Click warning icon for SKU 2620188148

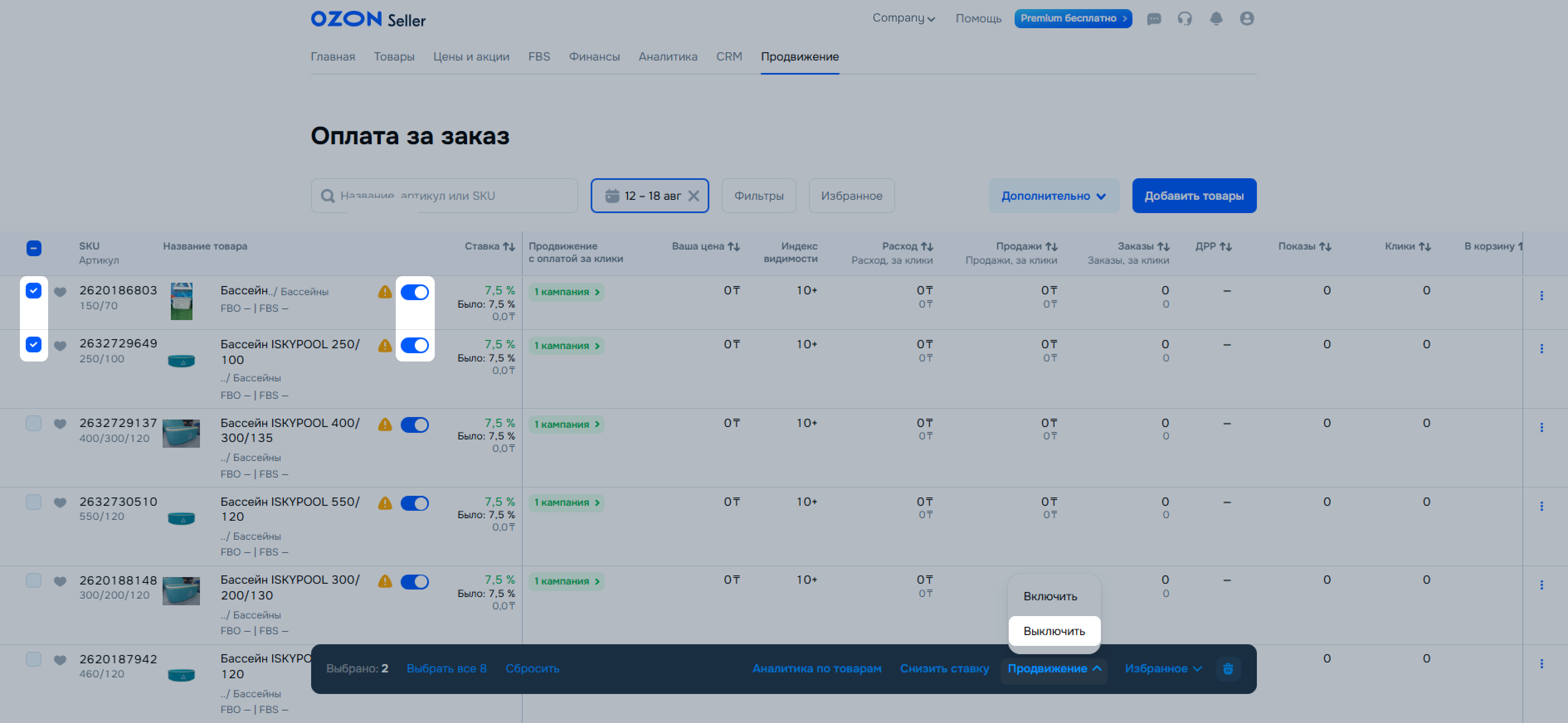385,581
